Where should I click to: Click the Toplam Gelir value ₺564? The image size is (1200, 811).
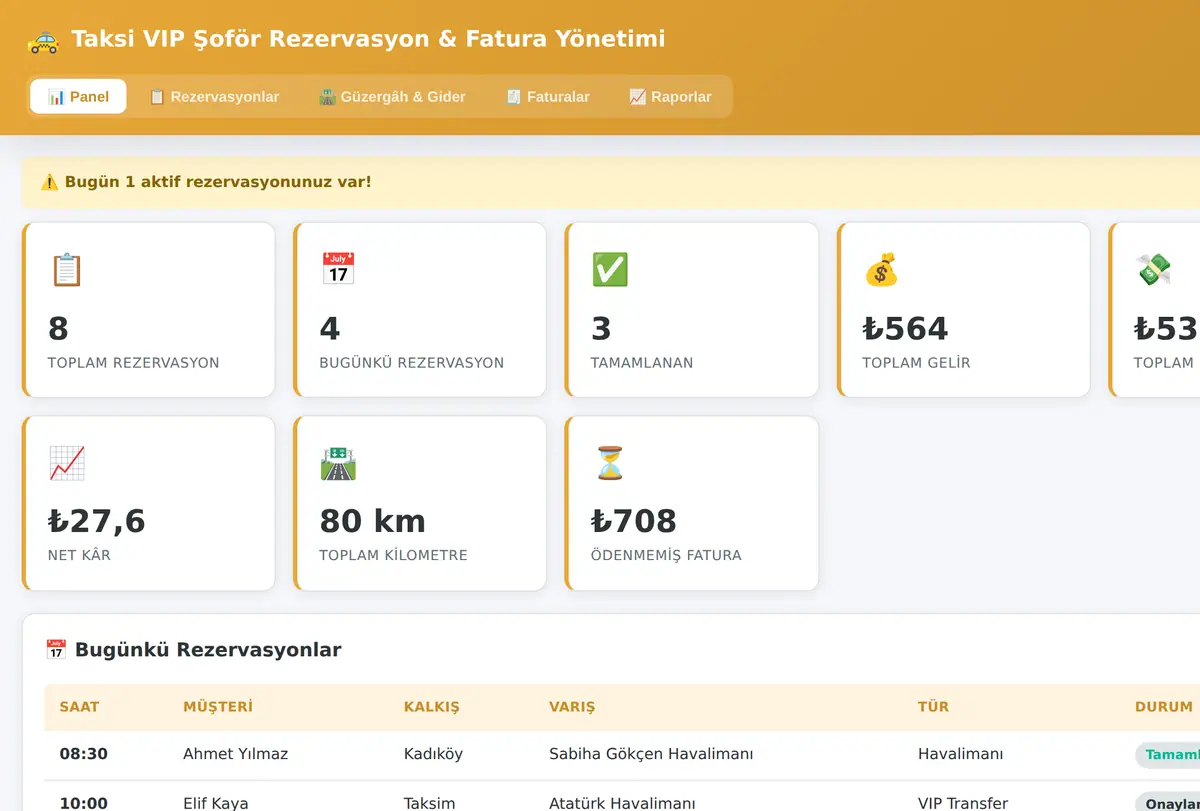905,328
